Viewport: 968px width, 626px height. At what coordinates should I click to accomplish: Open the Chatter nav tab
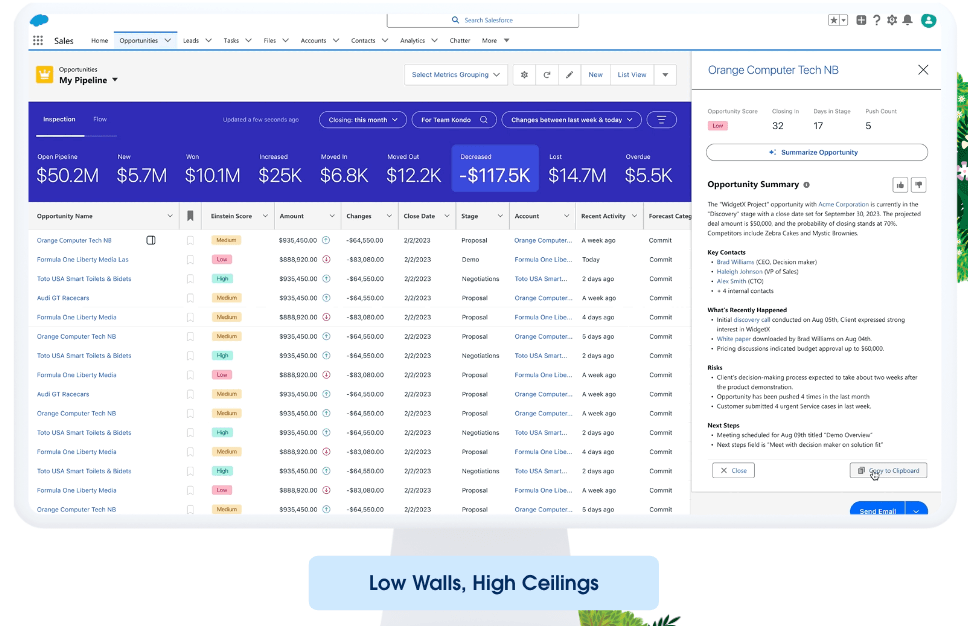[x=460, y=40]
